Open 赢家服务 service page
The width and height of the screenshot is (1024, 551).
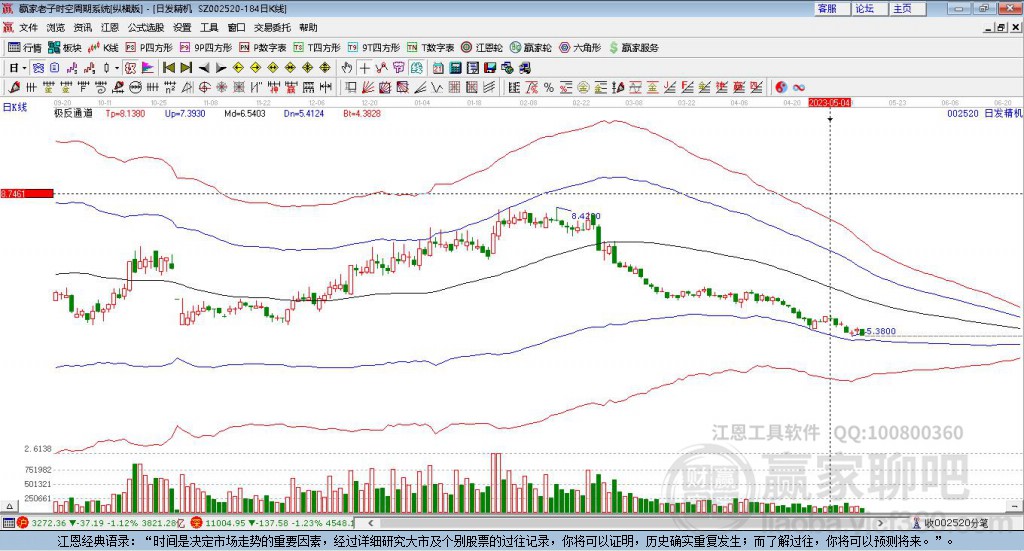tap(633, 48)
